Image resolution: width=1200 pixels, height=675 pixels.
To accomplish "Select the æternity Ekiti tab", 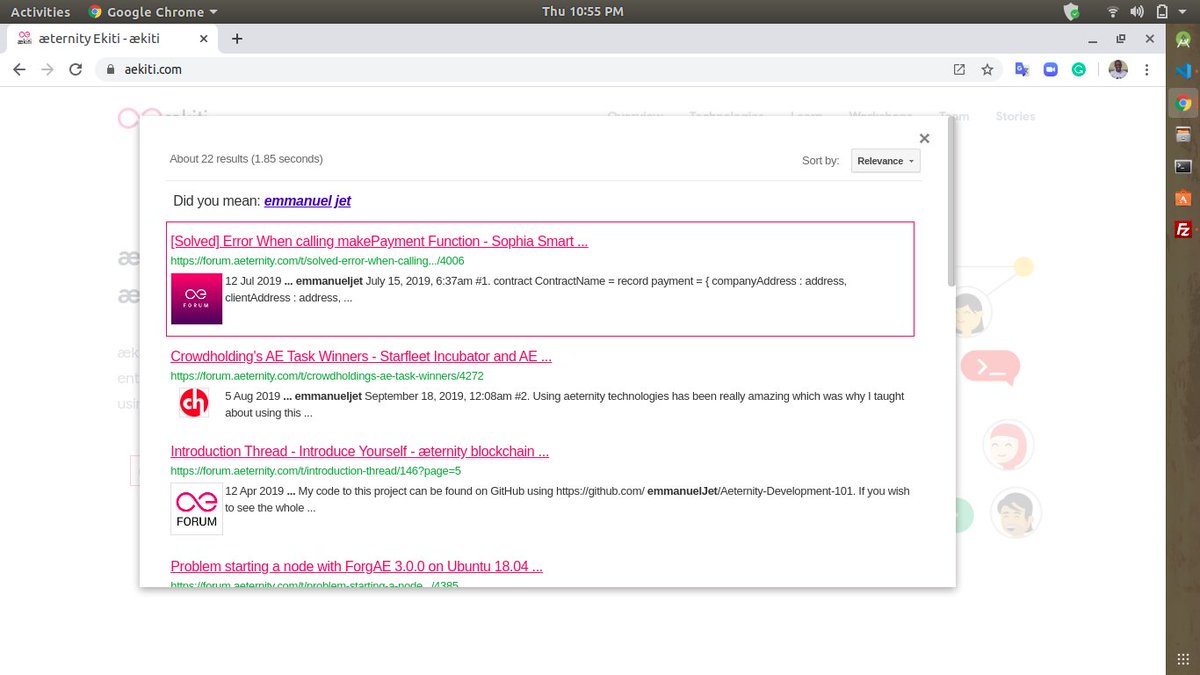I will click(x=110, y=39).
